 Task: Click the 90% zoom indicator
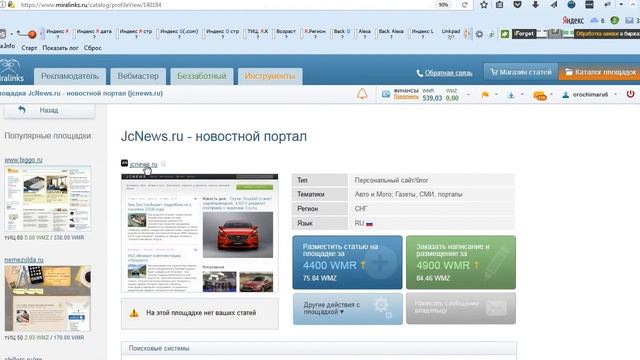pyautogui.click(x=443, y=5)
